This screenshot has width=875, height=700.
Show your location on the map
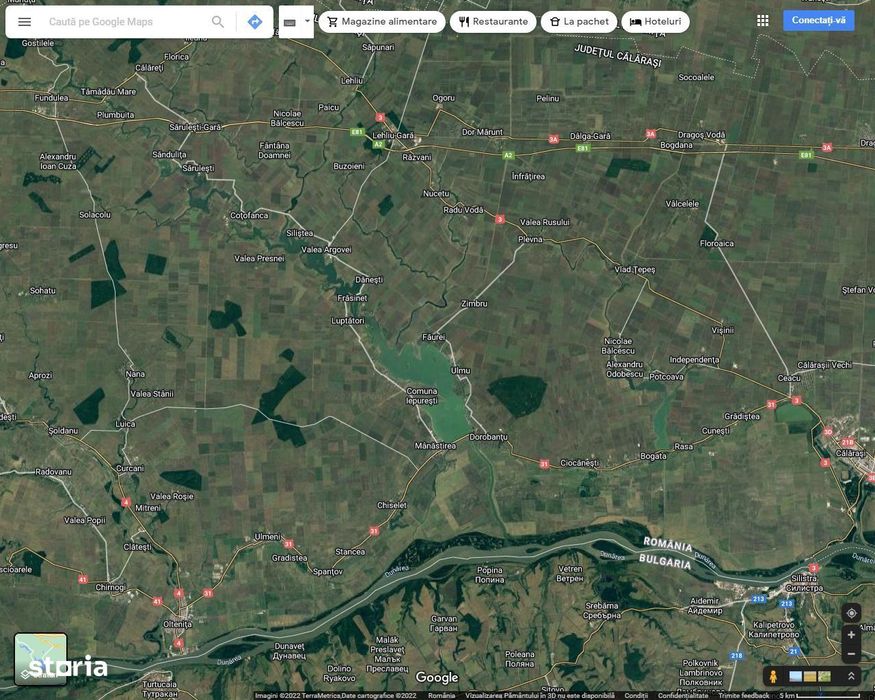pos(852,613)
